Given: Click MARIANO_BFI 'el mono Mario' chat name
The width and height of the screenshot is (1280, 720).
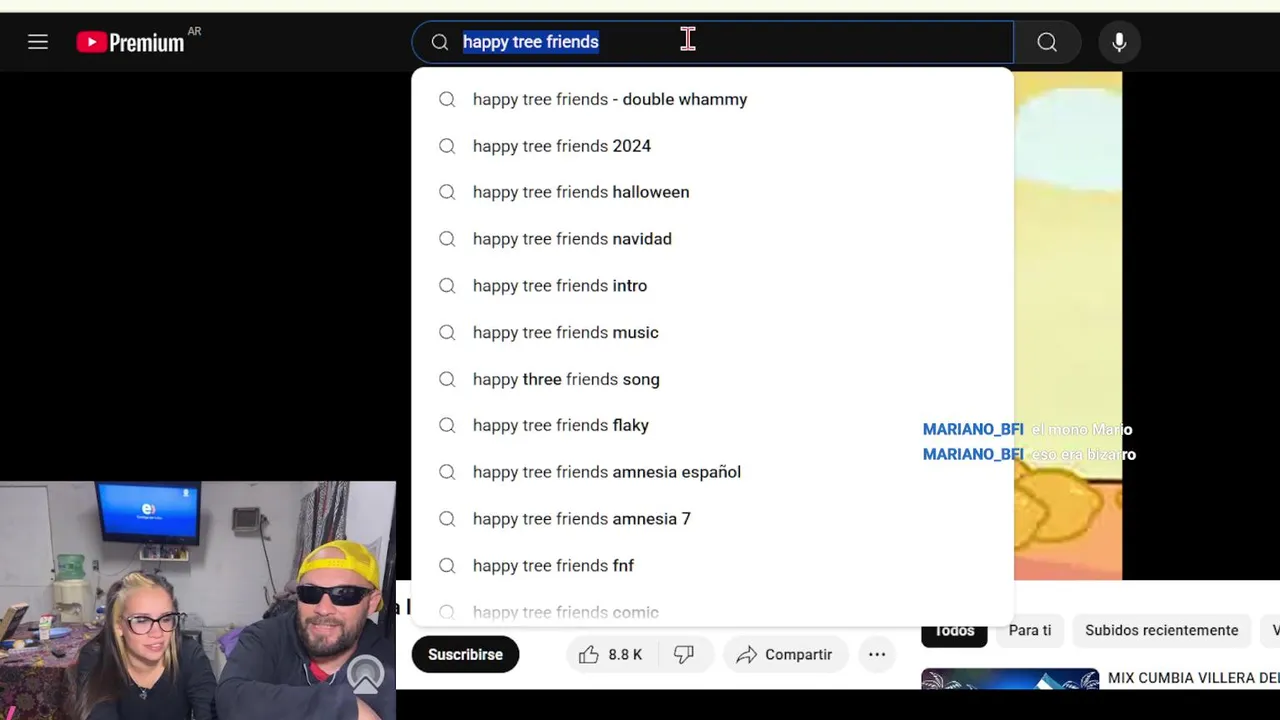Looking at the screenshot, I should tap(973, 429).
